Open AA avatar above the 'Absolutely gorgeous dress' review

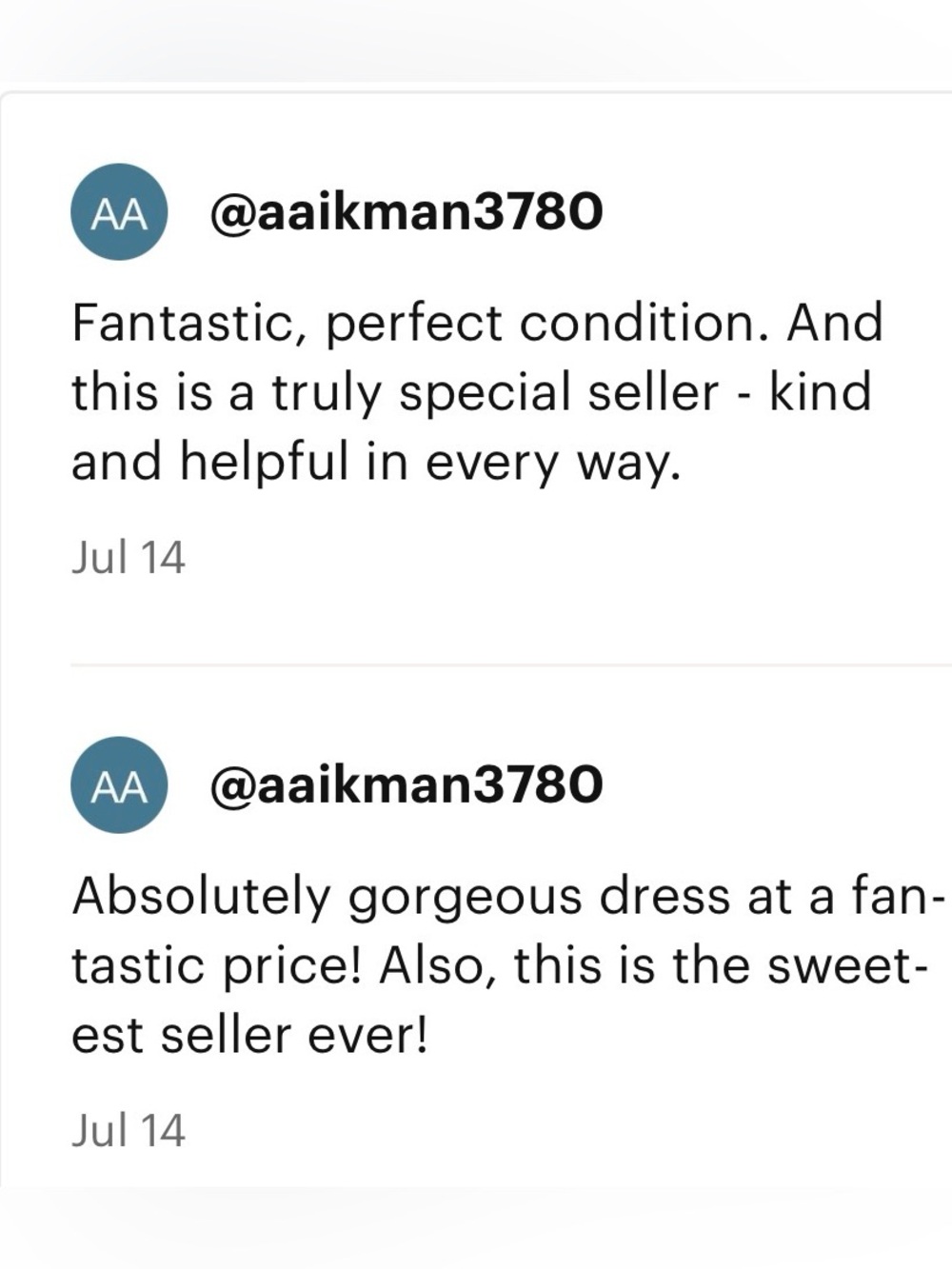[x=119, y=785]
